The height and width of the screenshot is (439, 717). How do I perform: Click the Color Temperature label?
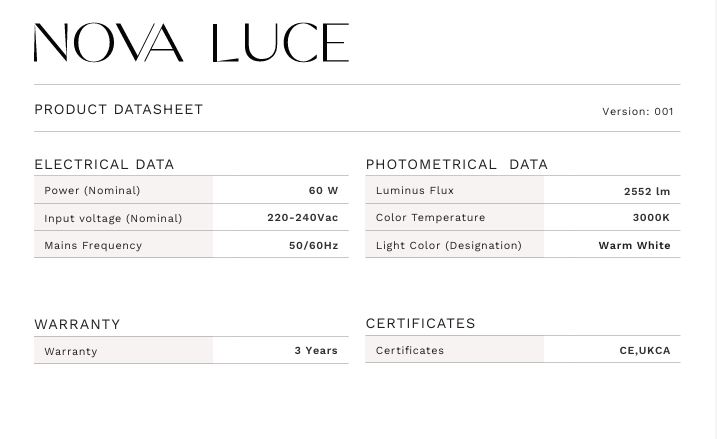pyautogui.click(x=430, y=218)
